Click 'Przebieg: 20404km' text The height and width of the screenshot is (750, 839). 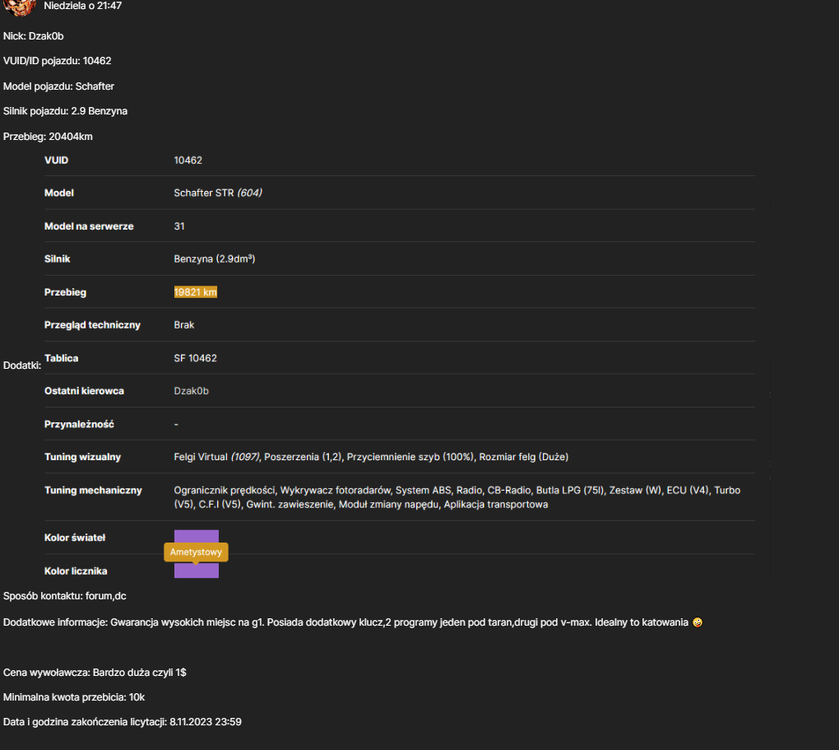point(48,136)
